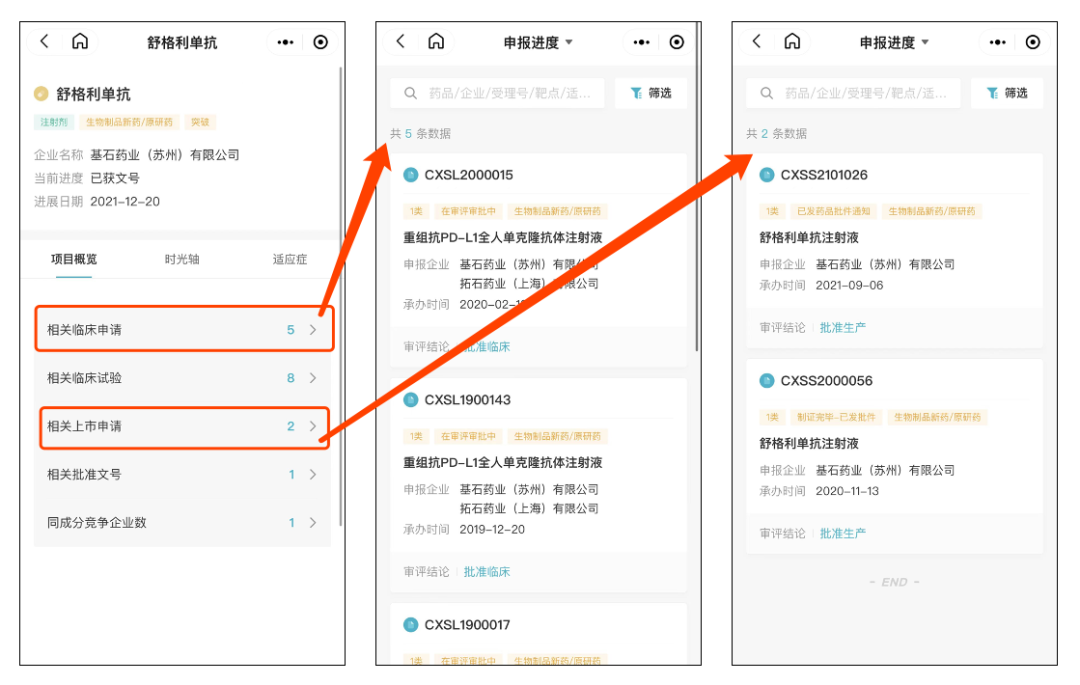Click the 进展日期 value 2021-12-20
This screenshot has width=1080, height=685.
tap(125, 202)
